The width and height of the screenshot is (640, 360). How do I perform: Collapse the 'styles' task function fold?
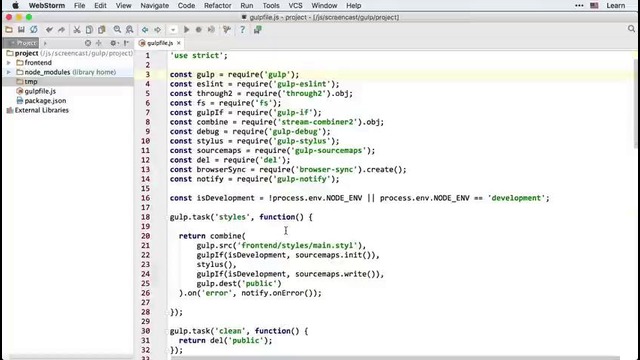pyautogui.click(x=167, y=217)
